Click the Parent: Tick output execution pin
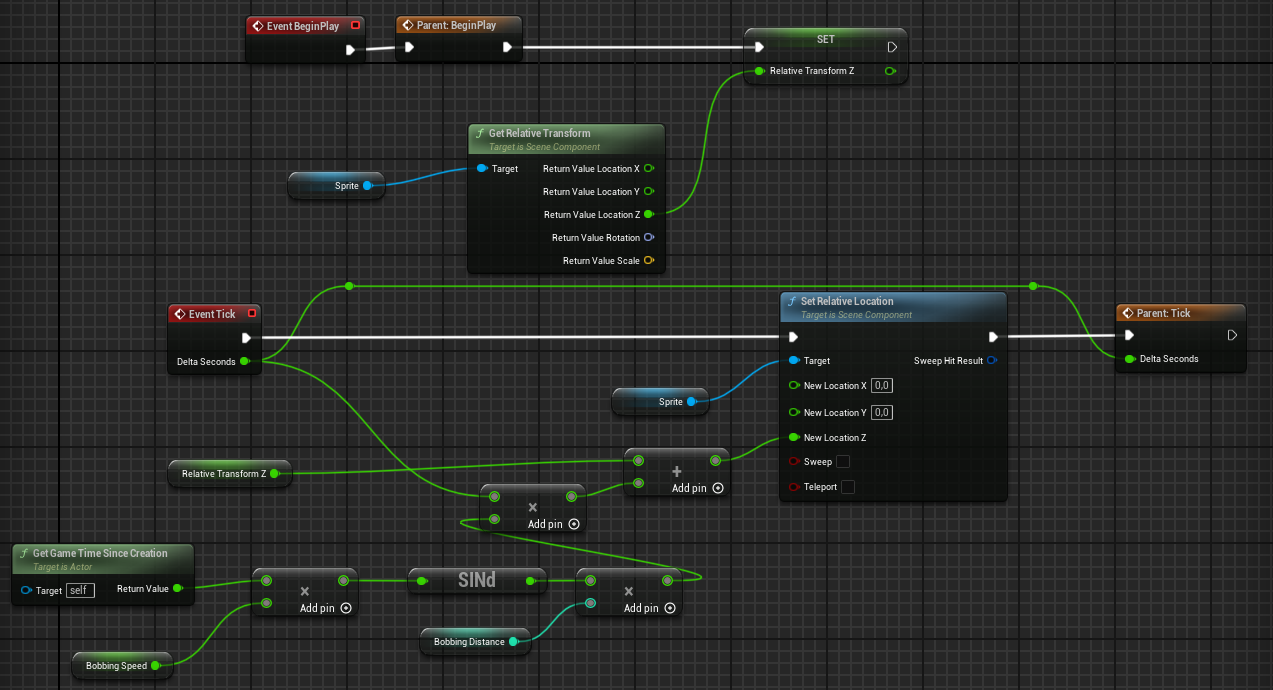Image resolution: width=1273 pixels, height=690 pixels. (x=1231, y=336)
